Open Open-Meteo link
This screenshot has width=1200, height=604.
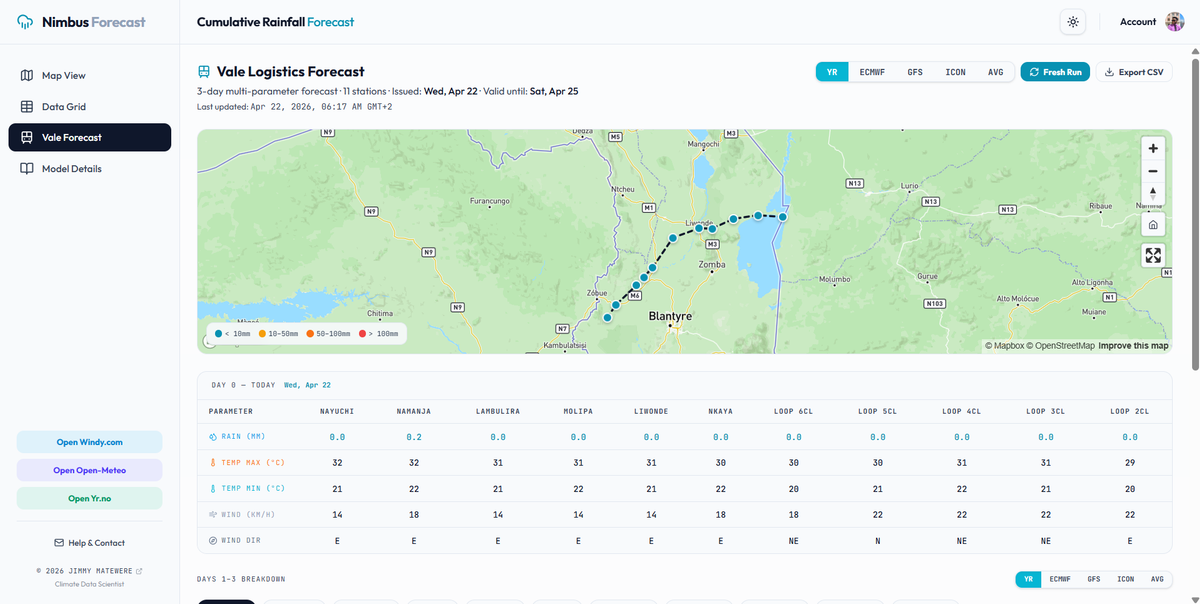tap(89, 470)
